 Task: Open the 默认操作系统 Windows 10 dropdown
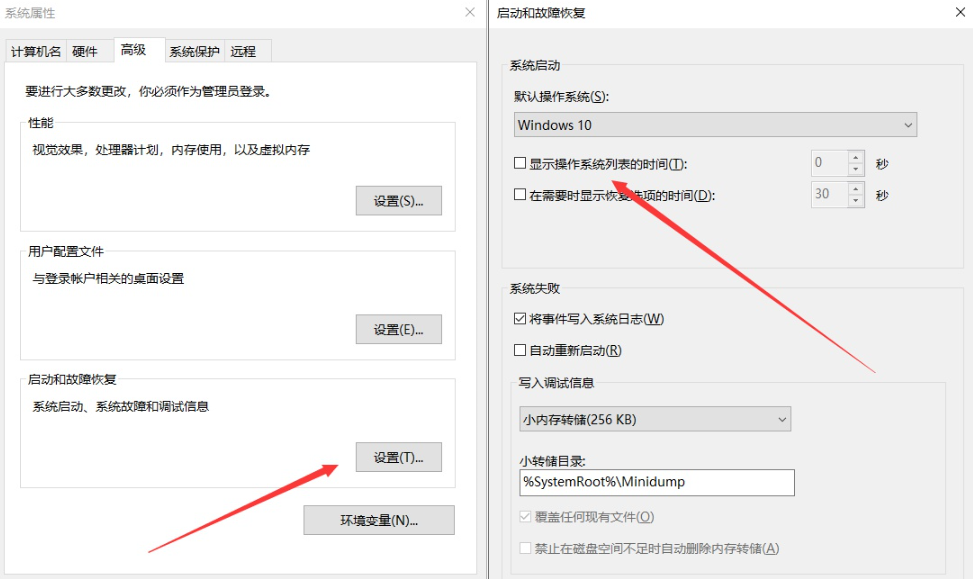click(715, 125)
